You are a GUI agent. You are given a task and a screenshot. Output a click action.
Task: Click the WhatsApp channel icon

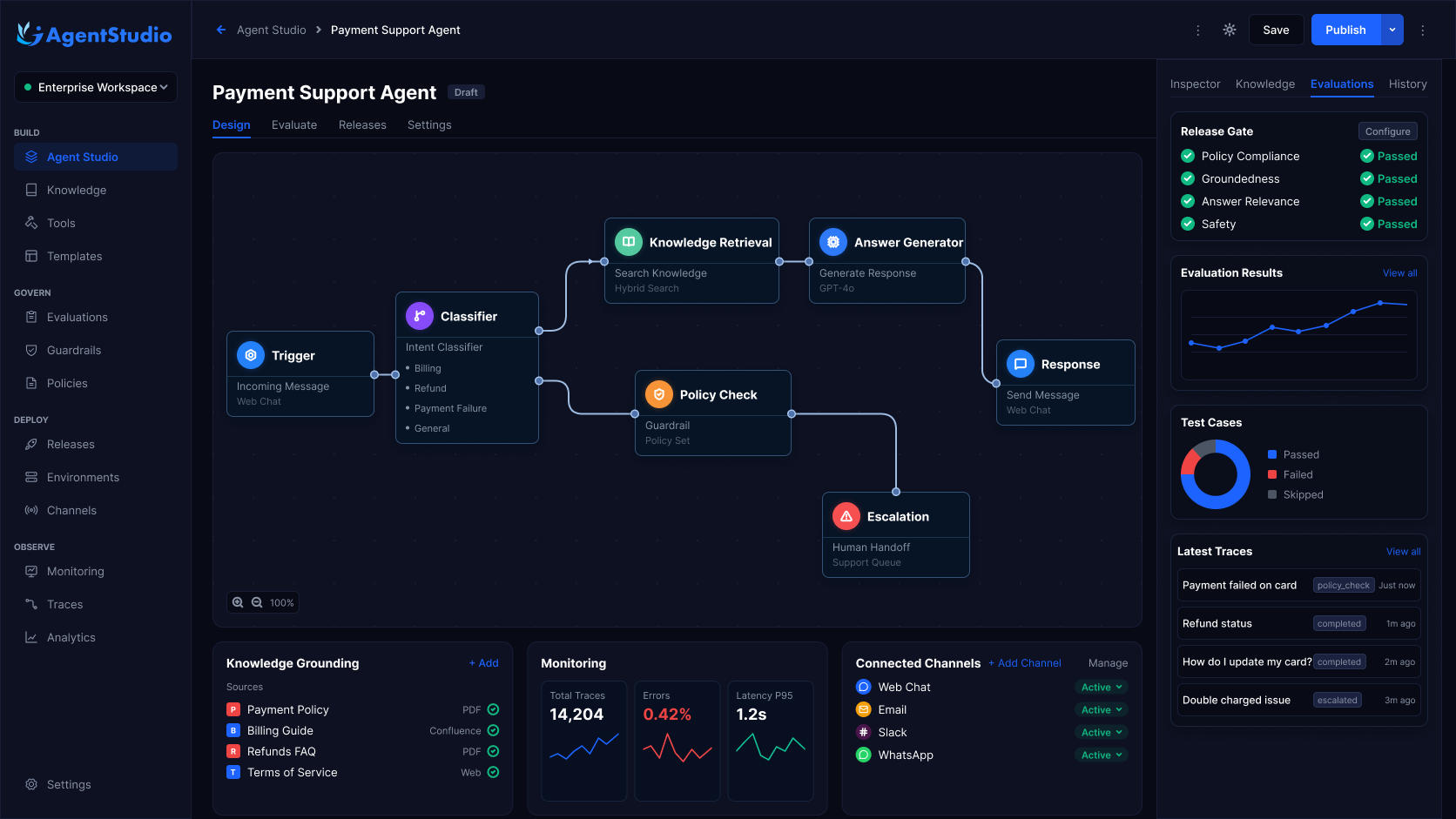pos(864,755)
